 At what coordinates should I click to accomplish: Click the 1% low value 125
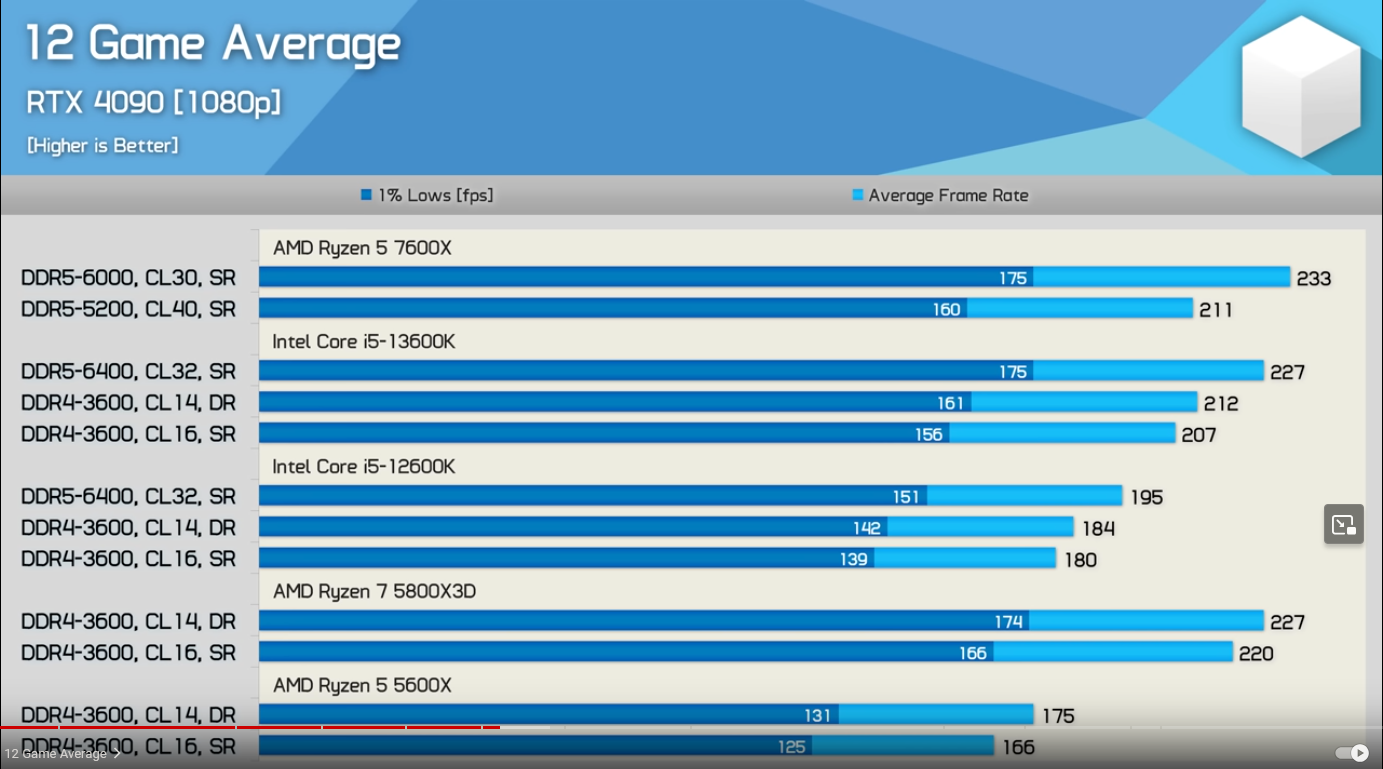(791, 747)
